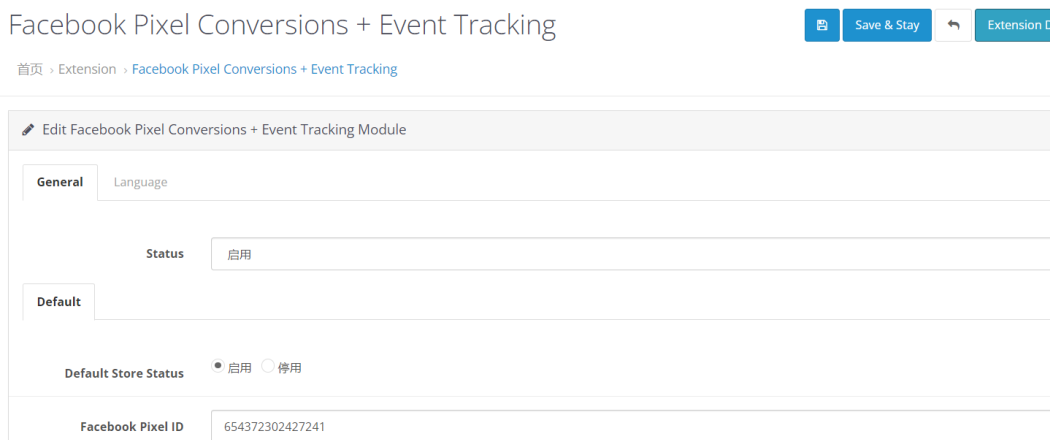
Task: Click the pencil edit icon in the panel heading
Action: [x=27, y=130]
